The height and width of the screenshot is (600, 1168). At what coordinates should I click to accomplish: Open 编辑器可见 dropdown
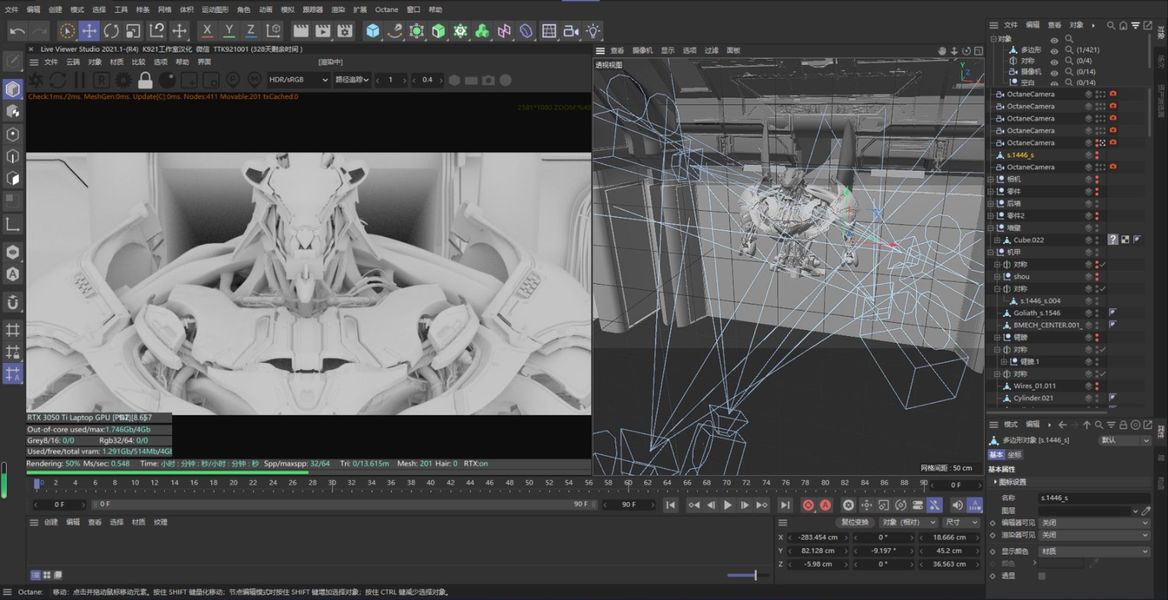tap(1094, 523)
